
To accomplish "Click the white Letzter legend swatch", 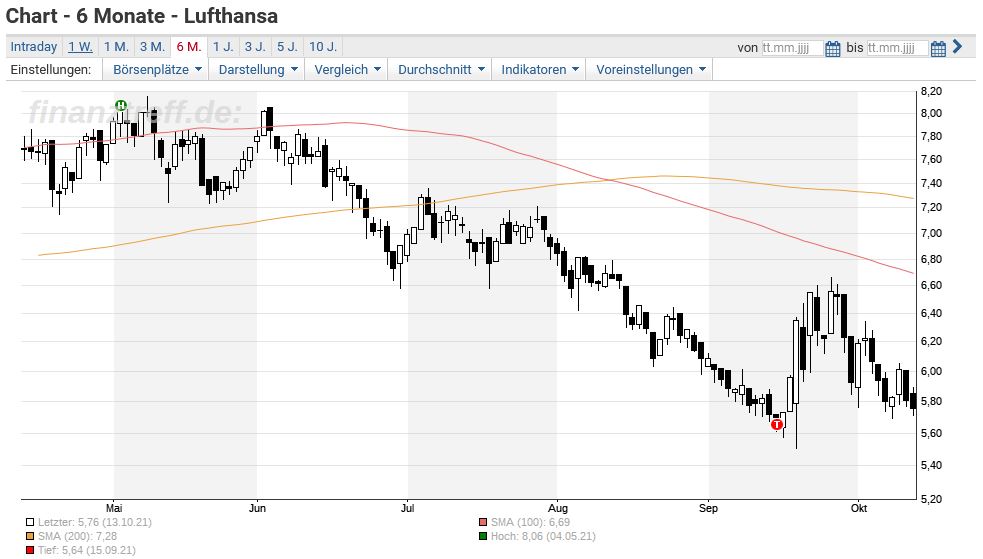I will click(x=30, y=522).
